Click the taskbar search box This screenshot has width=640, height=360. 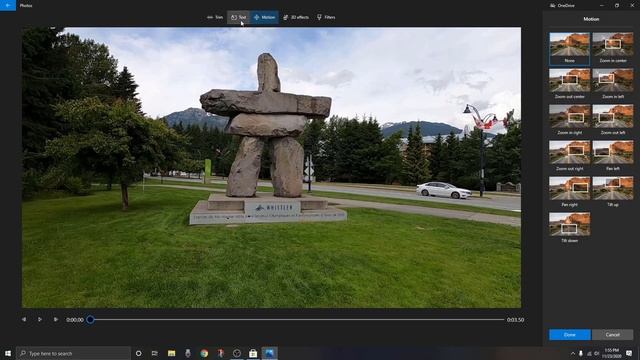tap(73, 353)
